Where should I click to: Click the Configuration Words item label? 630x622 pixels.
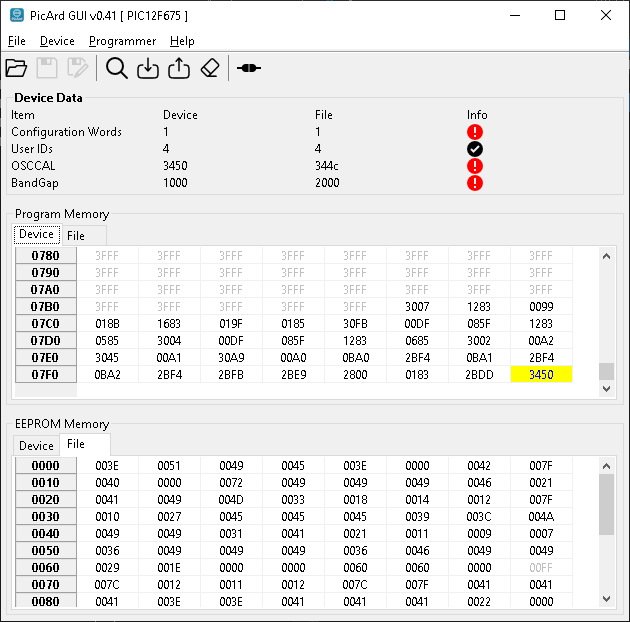pyautogui.click(x=66, y=132)
